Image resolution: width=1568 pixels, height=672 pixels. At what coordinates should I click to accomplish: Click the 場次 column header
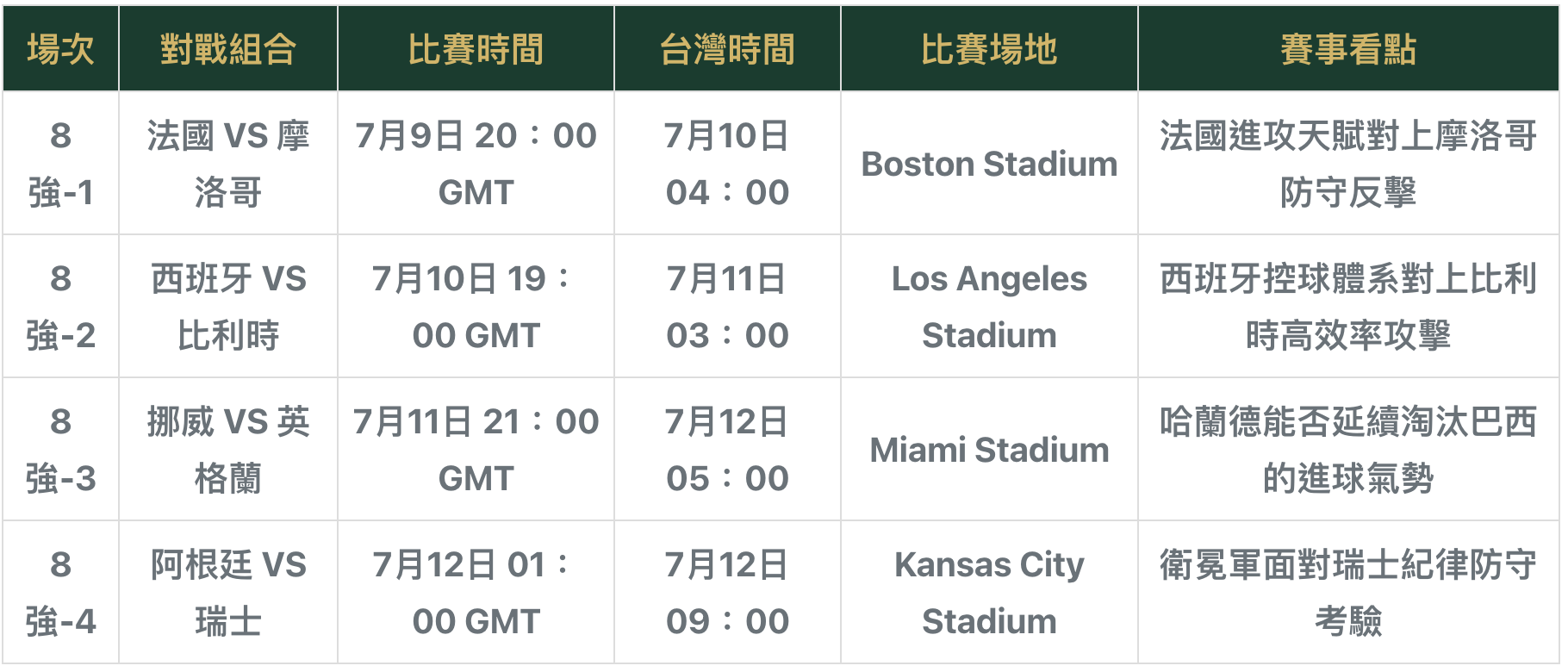[x=60, y=48]
